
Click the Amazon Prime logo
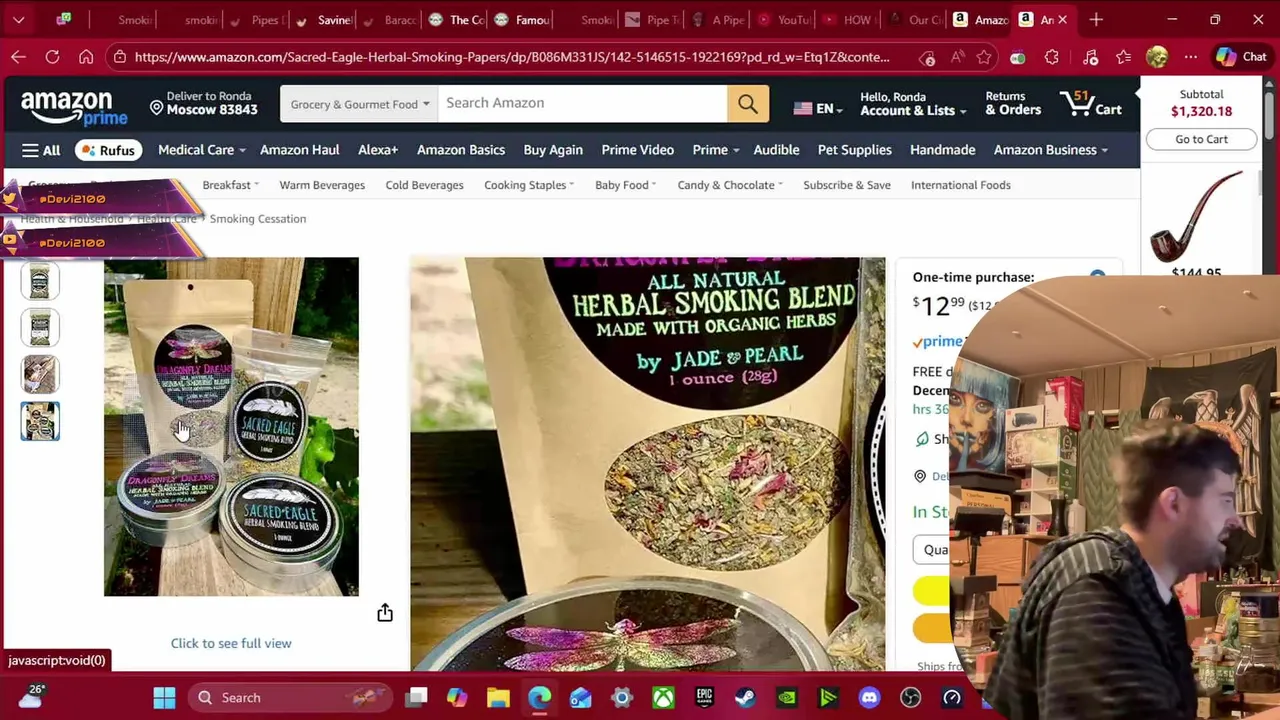(74, 107)
